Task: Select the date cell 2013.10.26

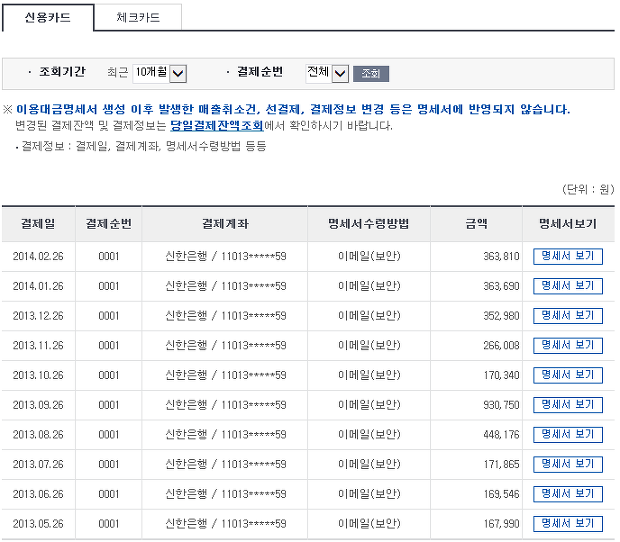Action: (x=38, y=375)
